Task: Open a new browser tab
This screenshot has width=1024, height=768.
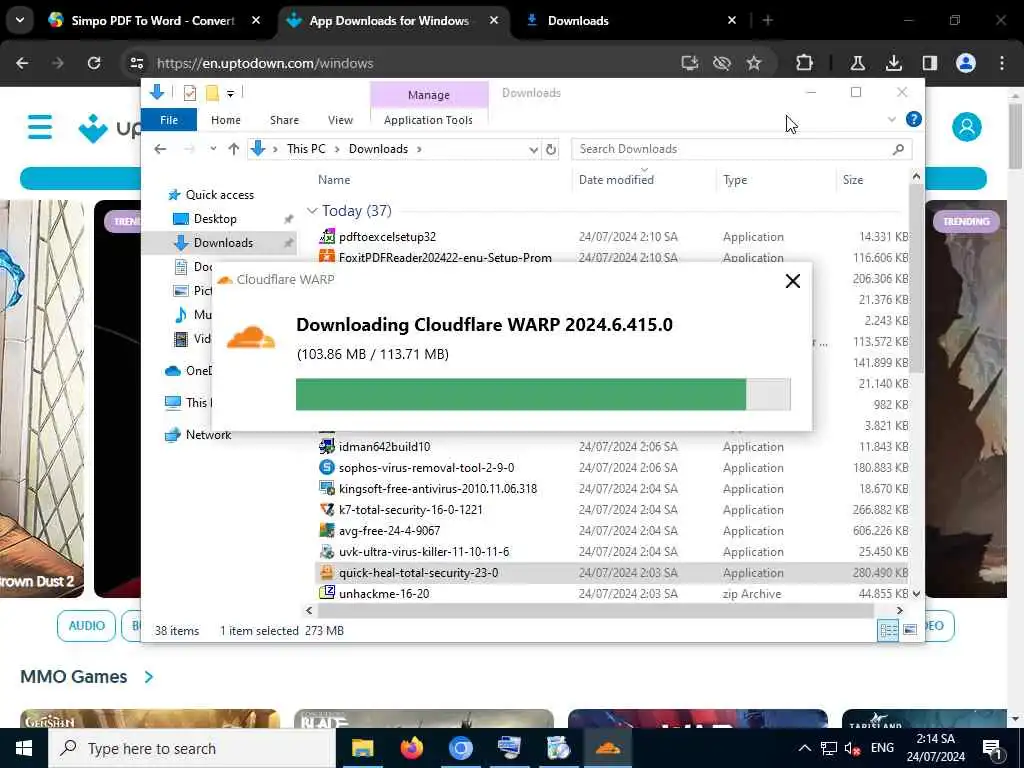Action: 767,21
